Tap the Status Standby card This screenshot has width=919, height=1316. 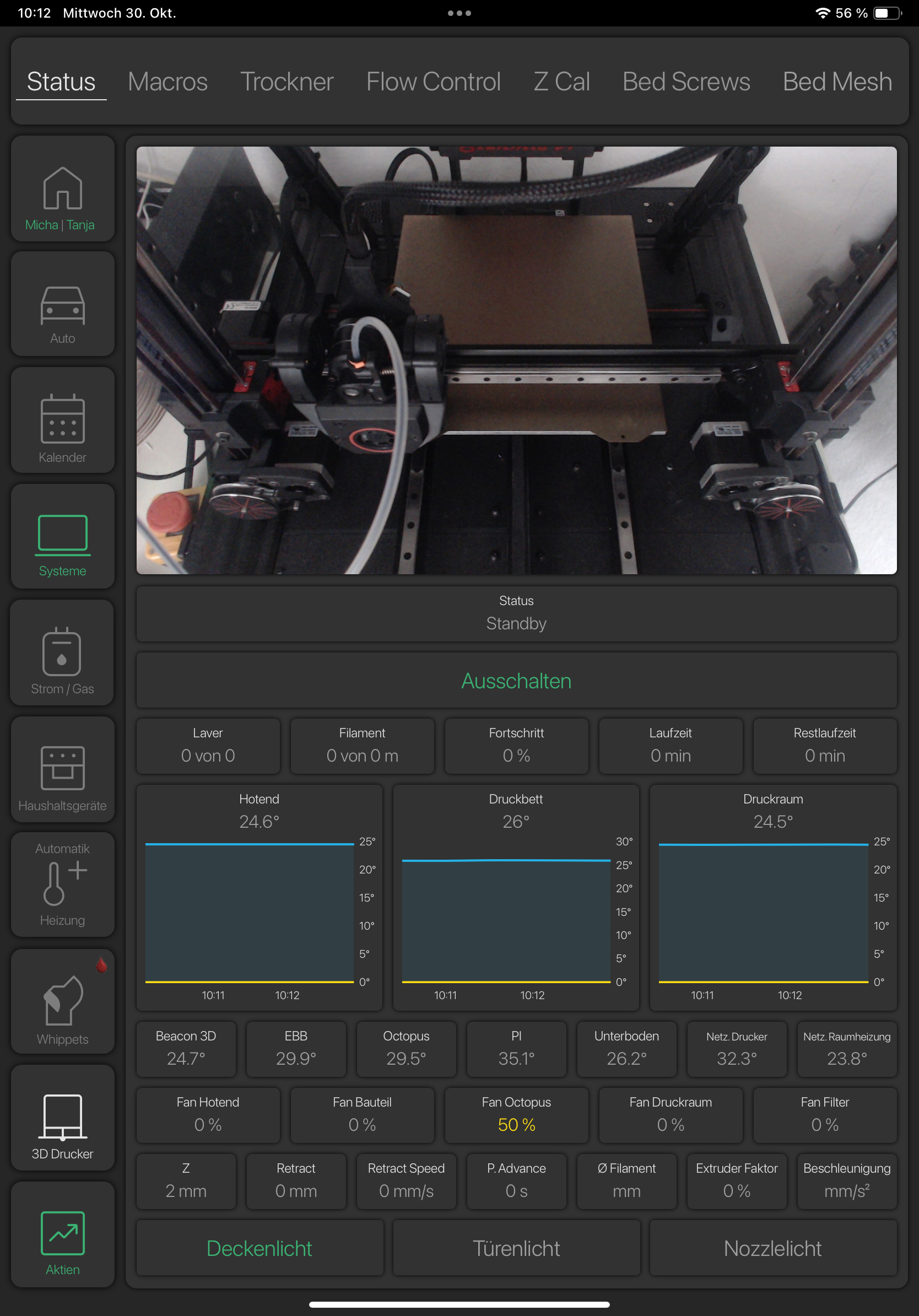(x=516, y=614)
